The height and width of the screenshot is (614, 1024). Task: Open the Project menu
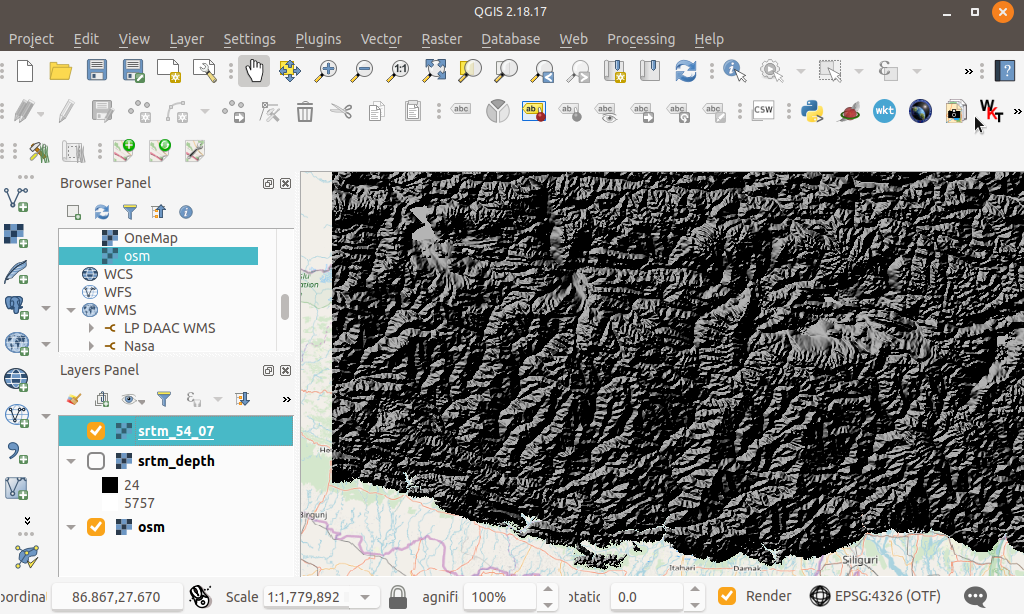click(x=31, y=39)
